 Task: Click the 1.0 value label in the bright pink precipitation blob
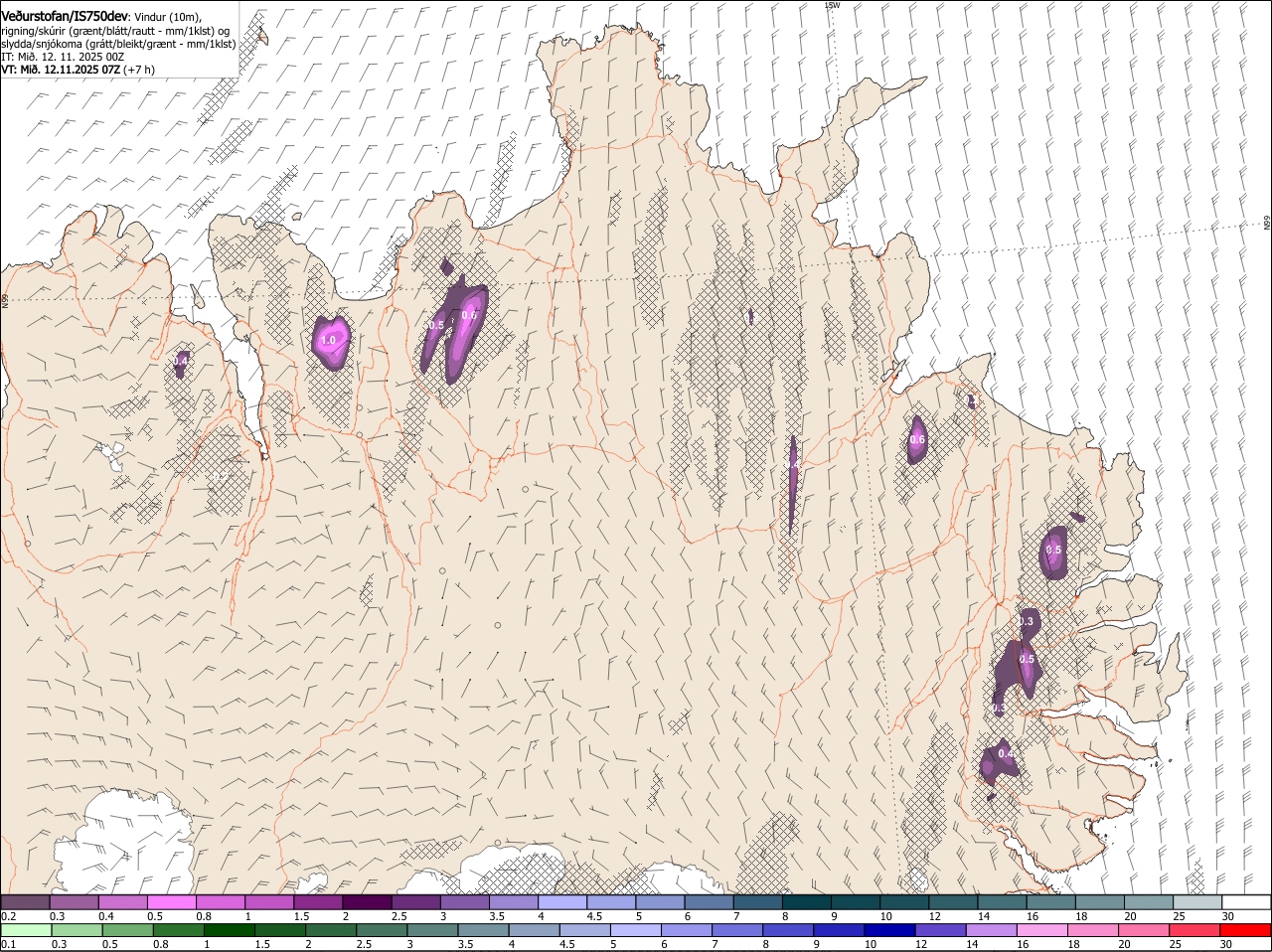click(x=329, y=340)
